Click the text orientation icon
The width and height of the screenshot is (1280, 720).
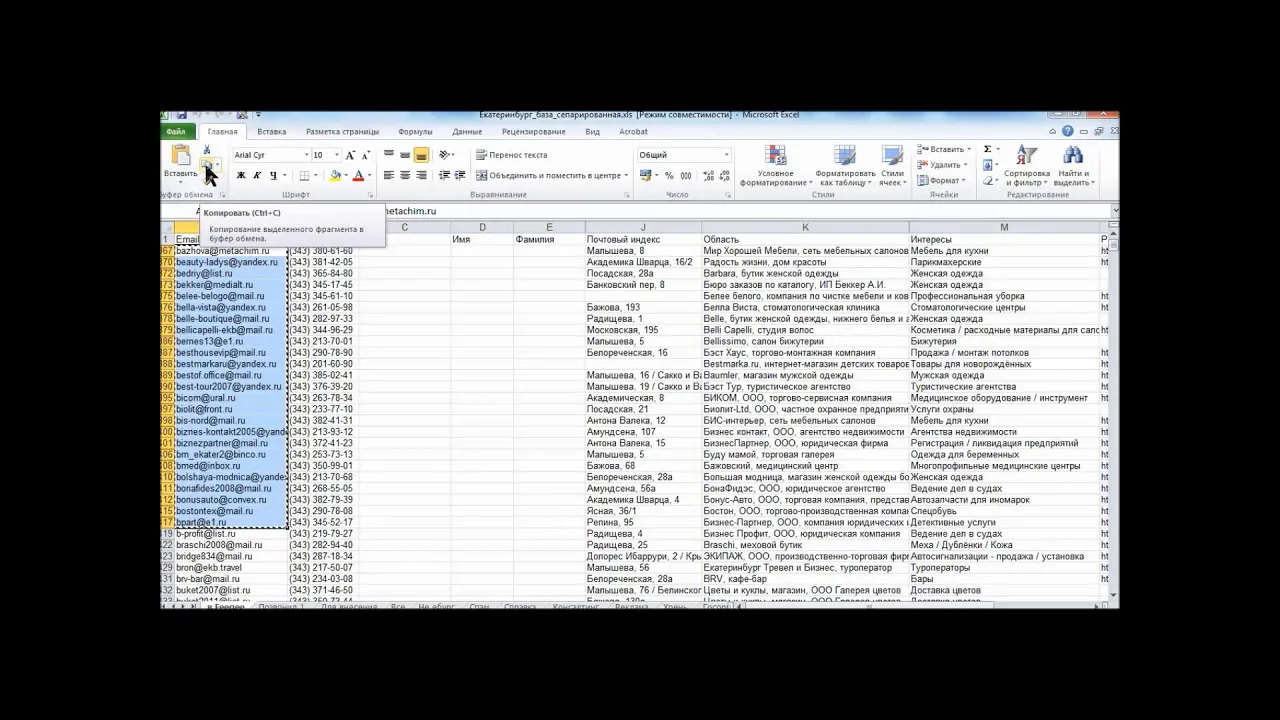(x=446, y=155)
